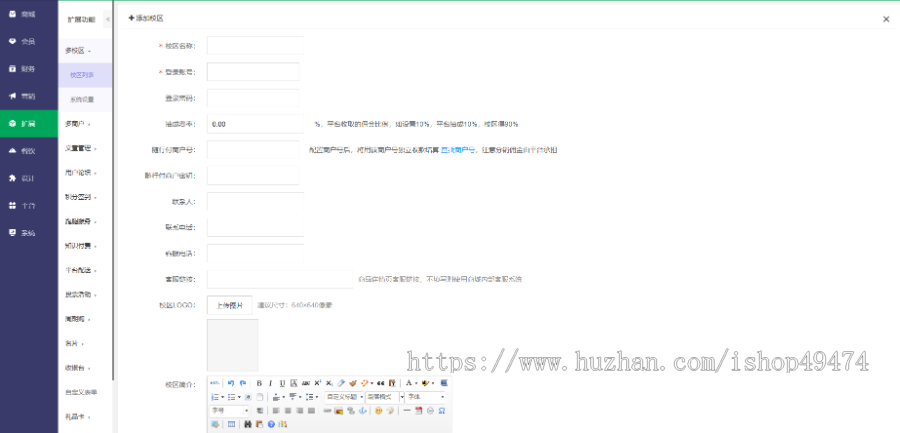Image resolution: width=900 pixels, height=433 pixels.
Task: Insert an image via the picture icon
Action: tap(339, 411)
